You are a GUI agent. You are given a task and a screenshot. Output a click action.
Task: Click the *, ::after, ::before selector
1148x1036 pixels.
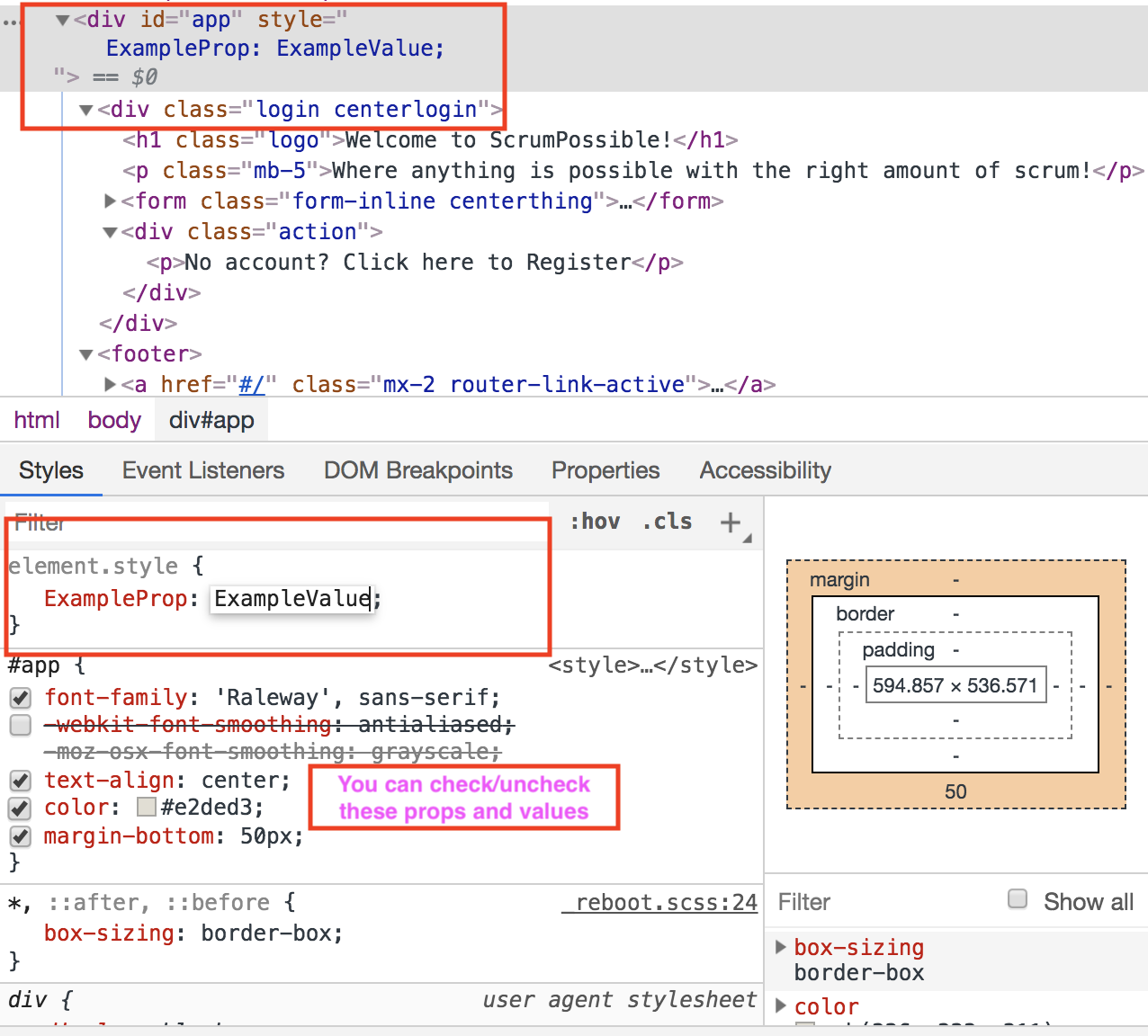(139, 903)
